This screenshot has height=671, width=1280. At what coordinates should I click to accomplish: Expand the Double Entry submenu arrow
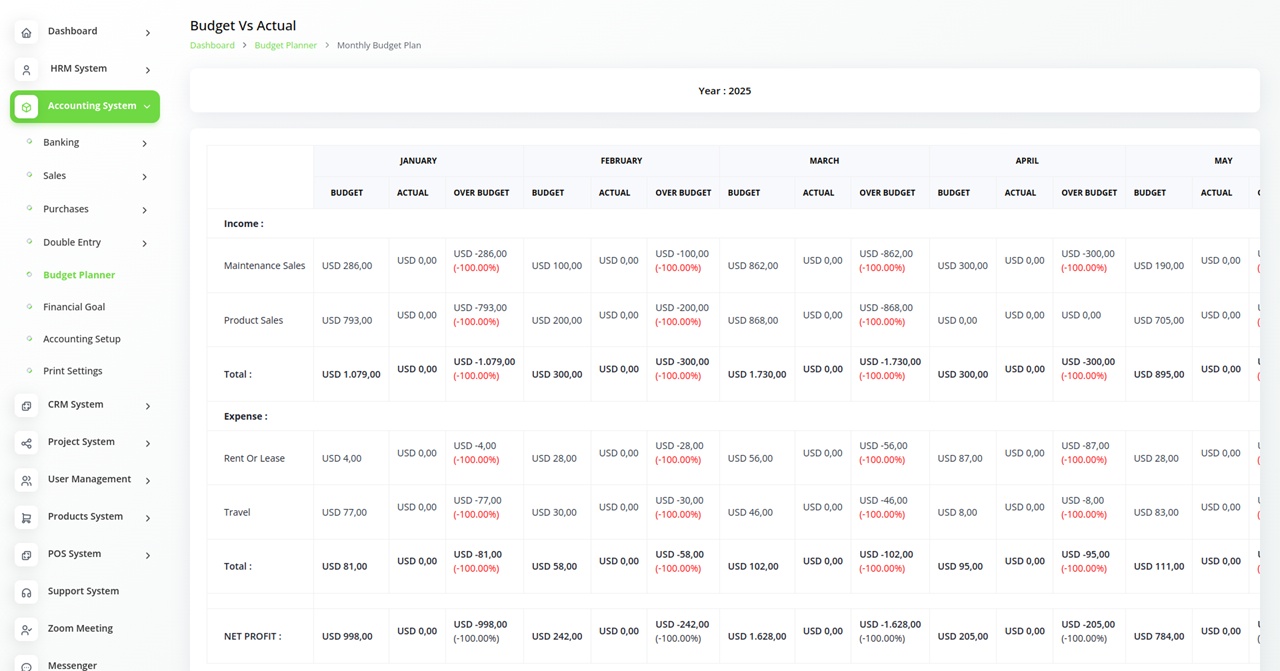(144, 244)
